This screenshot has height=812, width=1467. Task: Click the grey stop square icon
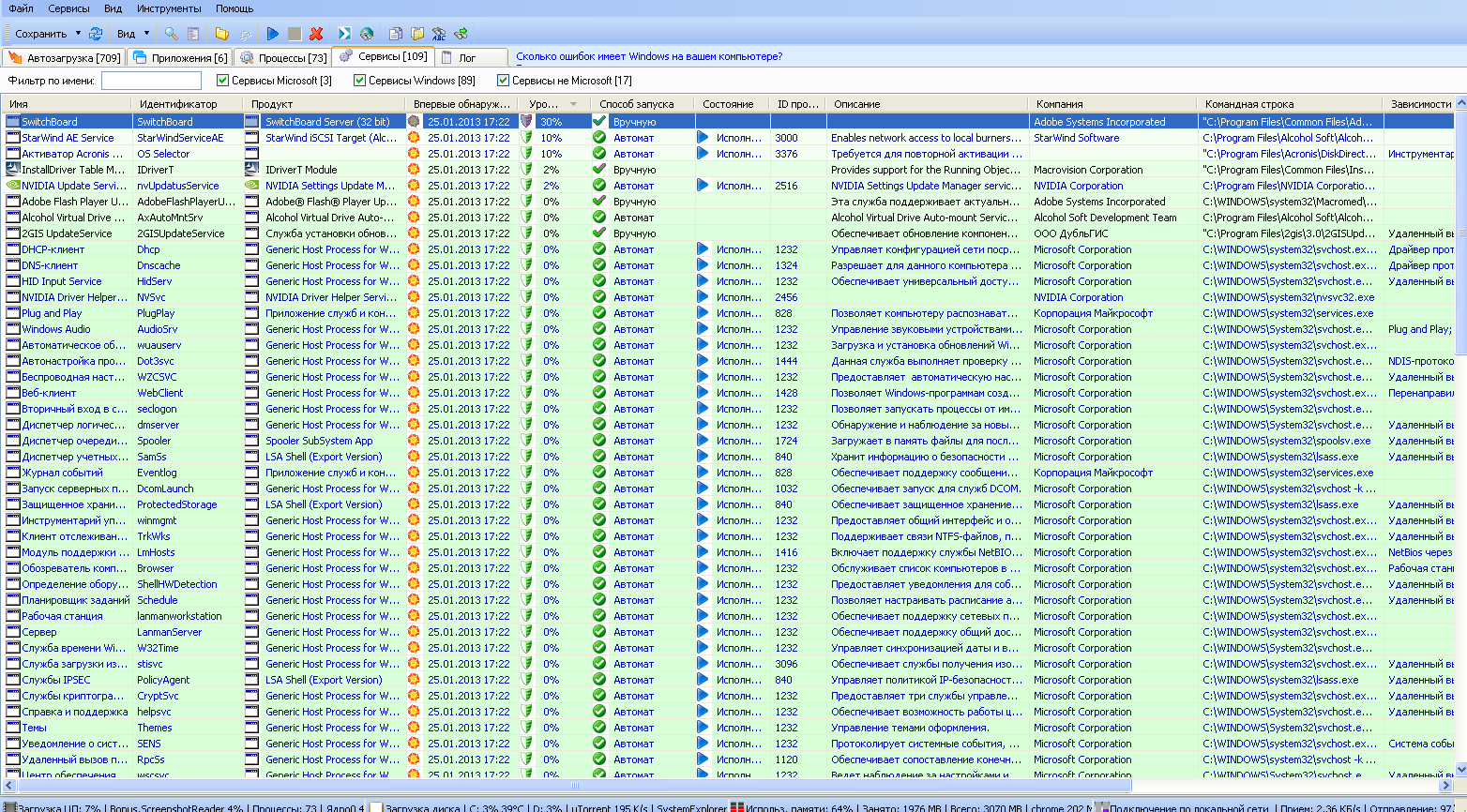295,34
